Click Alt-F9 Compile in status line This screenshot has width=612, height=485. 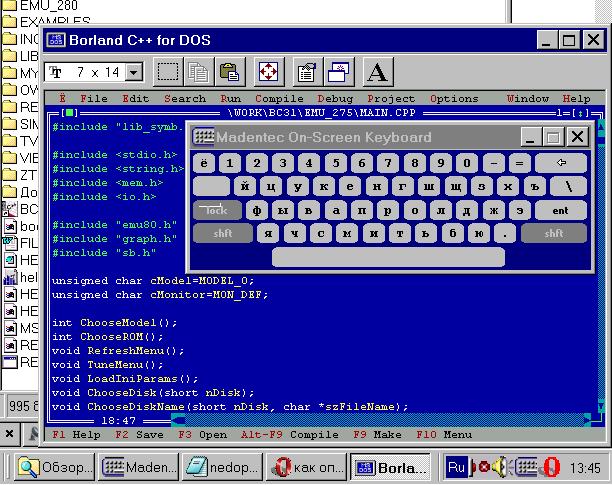290,435
